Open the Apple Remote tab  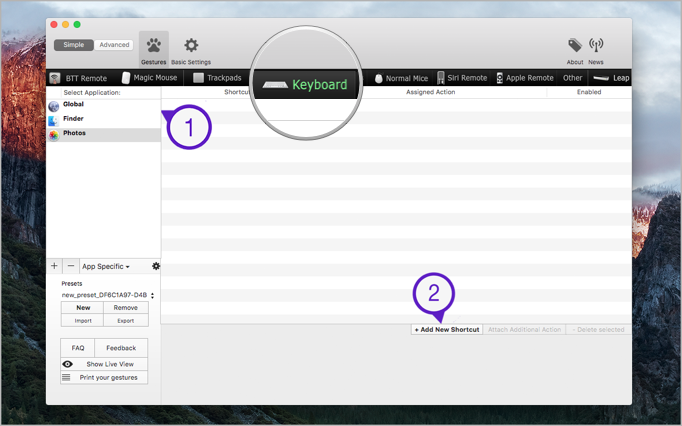tap(525, 78)
